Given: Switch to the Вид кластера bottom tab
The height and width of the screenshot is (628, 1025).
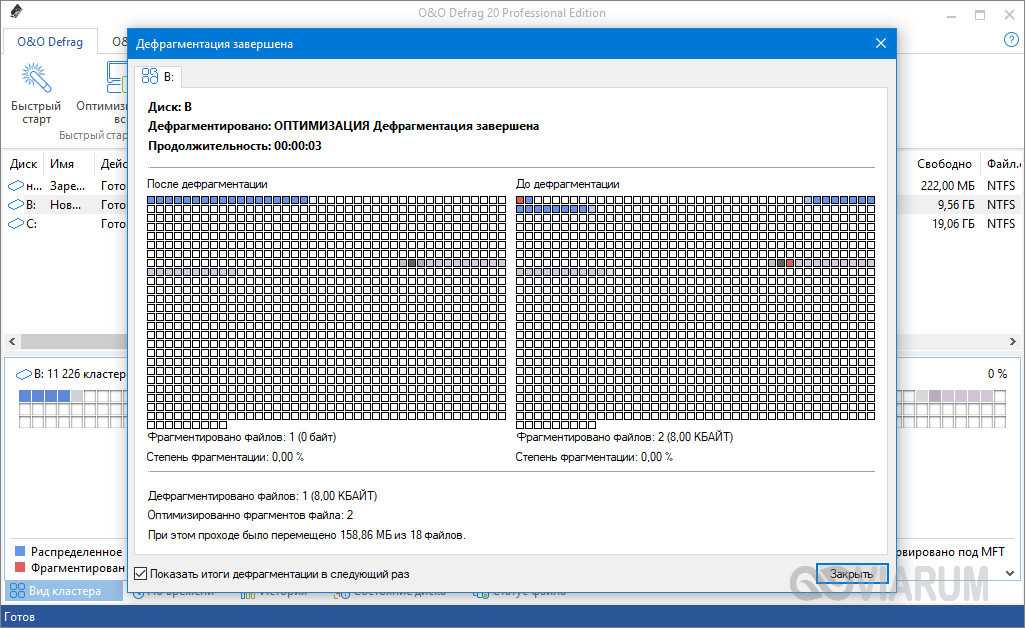Looking at the screenshot, I should coord(64,591).
